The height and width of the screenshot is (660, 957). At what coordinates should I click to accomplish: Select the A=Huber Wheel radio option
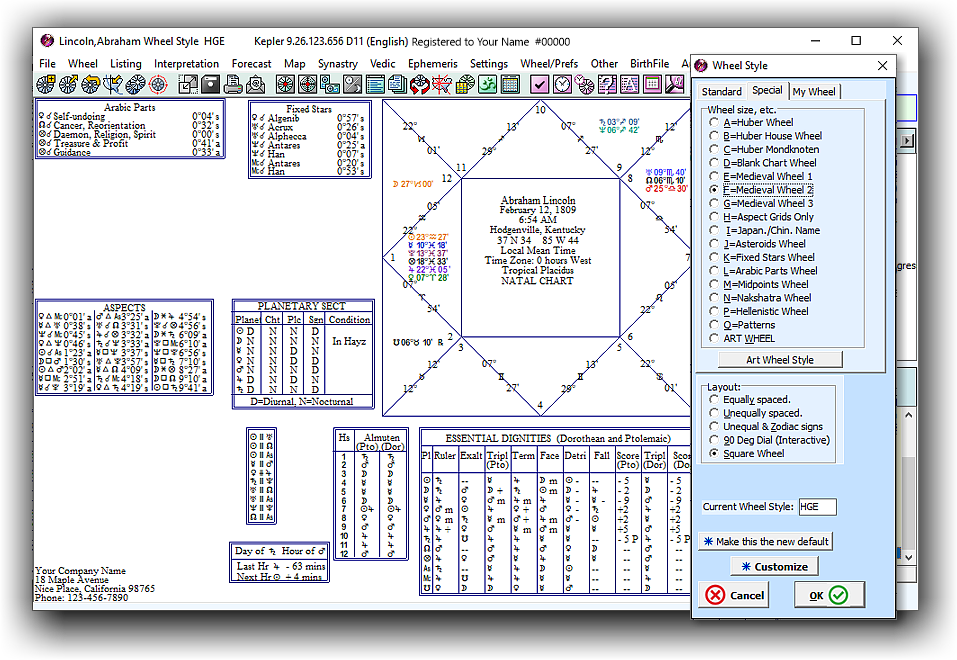(x=713, y=123)
